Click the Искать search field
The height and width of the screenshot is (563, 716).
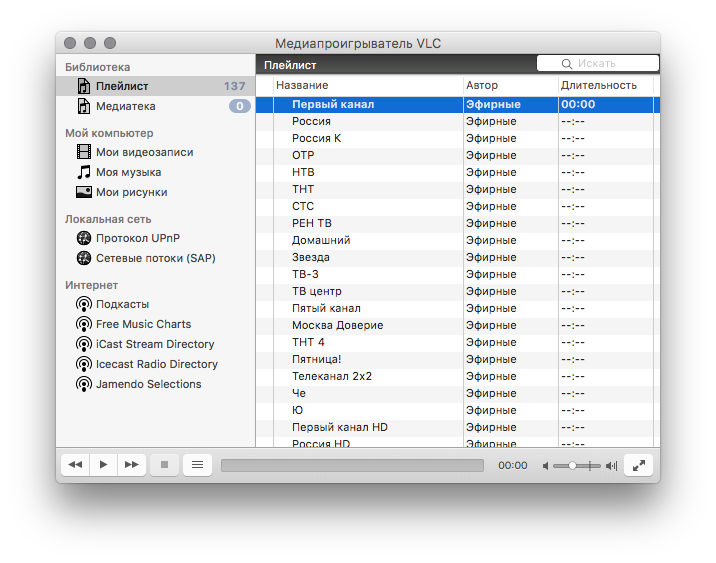click(598, 63)
